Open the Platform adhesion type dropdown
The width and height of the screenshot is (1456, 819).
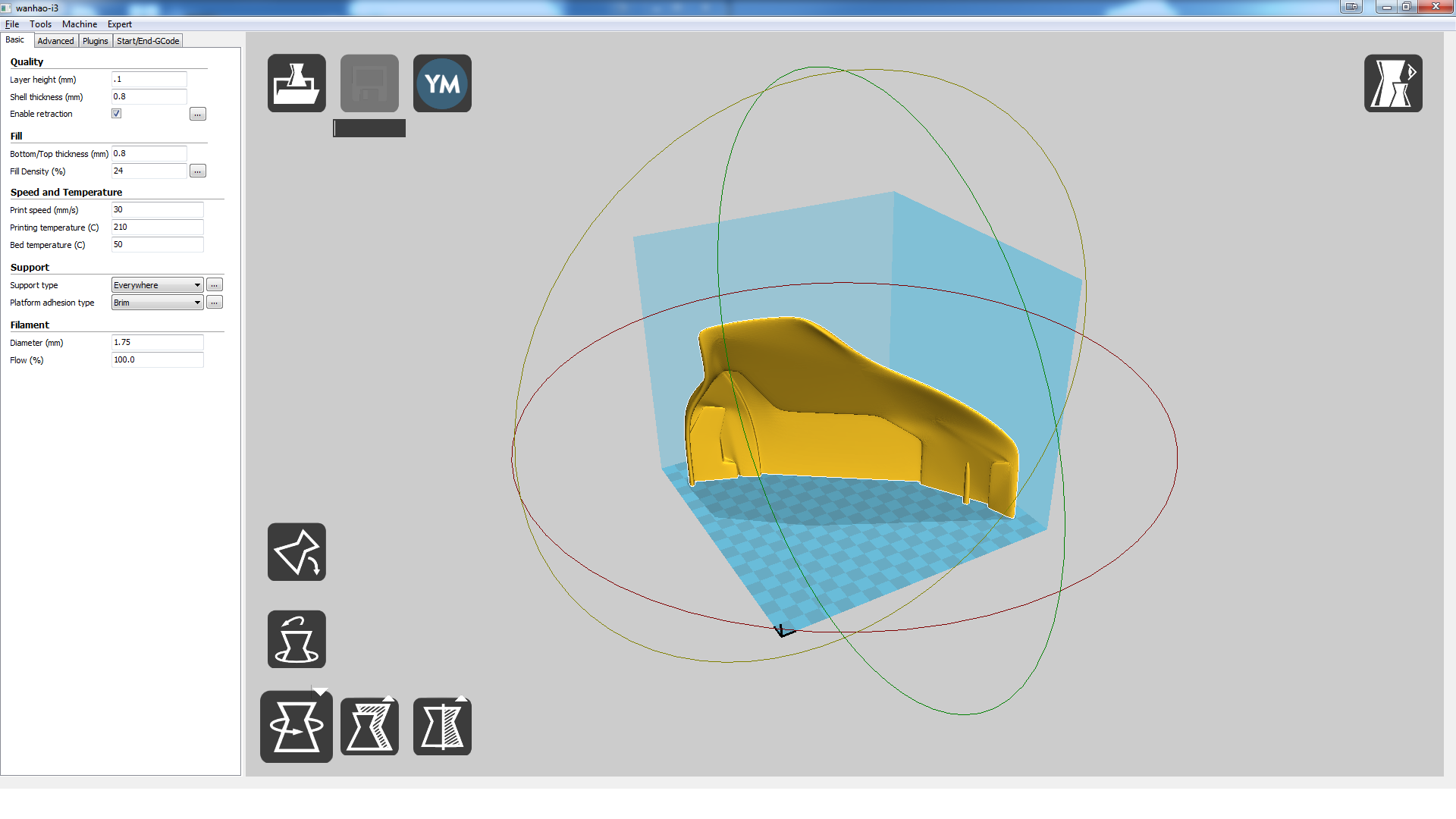click(x=157, y=303)
